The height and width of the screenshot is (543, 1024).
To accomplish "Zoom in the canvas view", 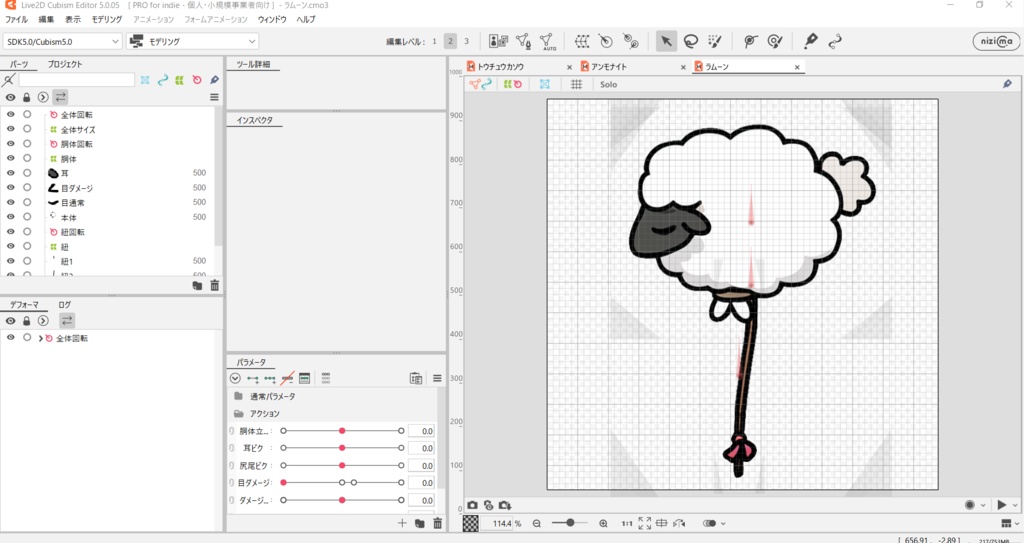I will pyautogui.click(x=603, y=523).
